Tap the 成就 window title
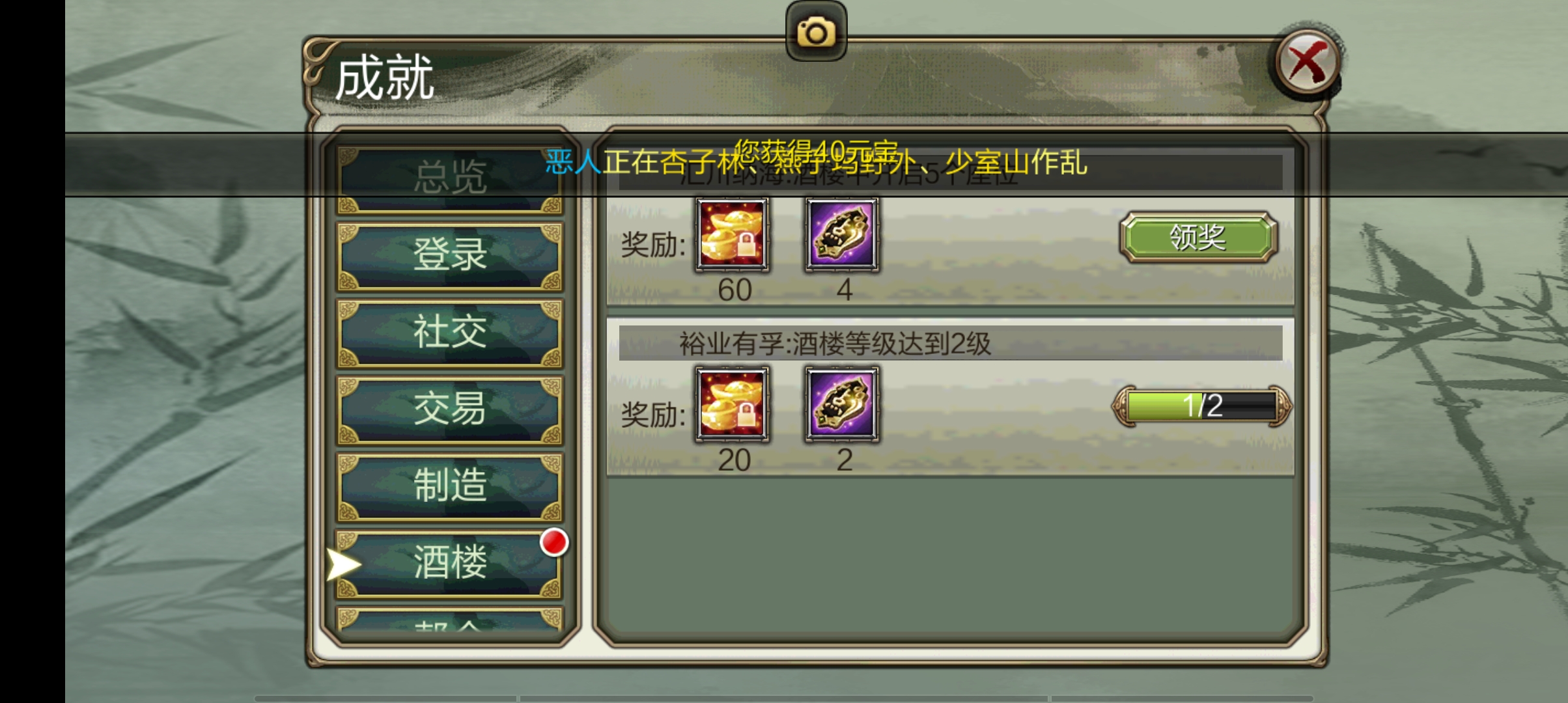Viewport: 1568px width, 703px height. 384,77
